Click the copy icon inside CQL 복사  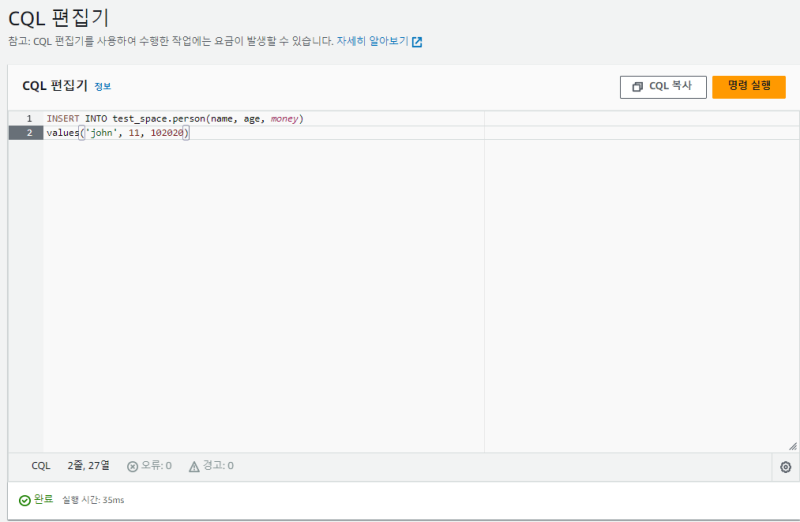tap(637, 87)
